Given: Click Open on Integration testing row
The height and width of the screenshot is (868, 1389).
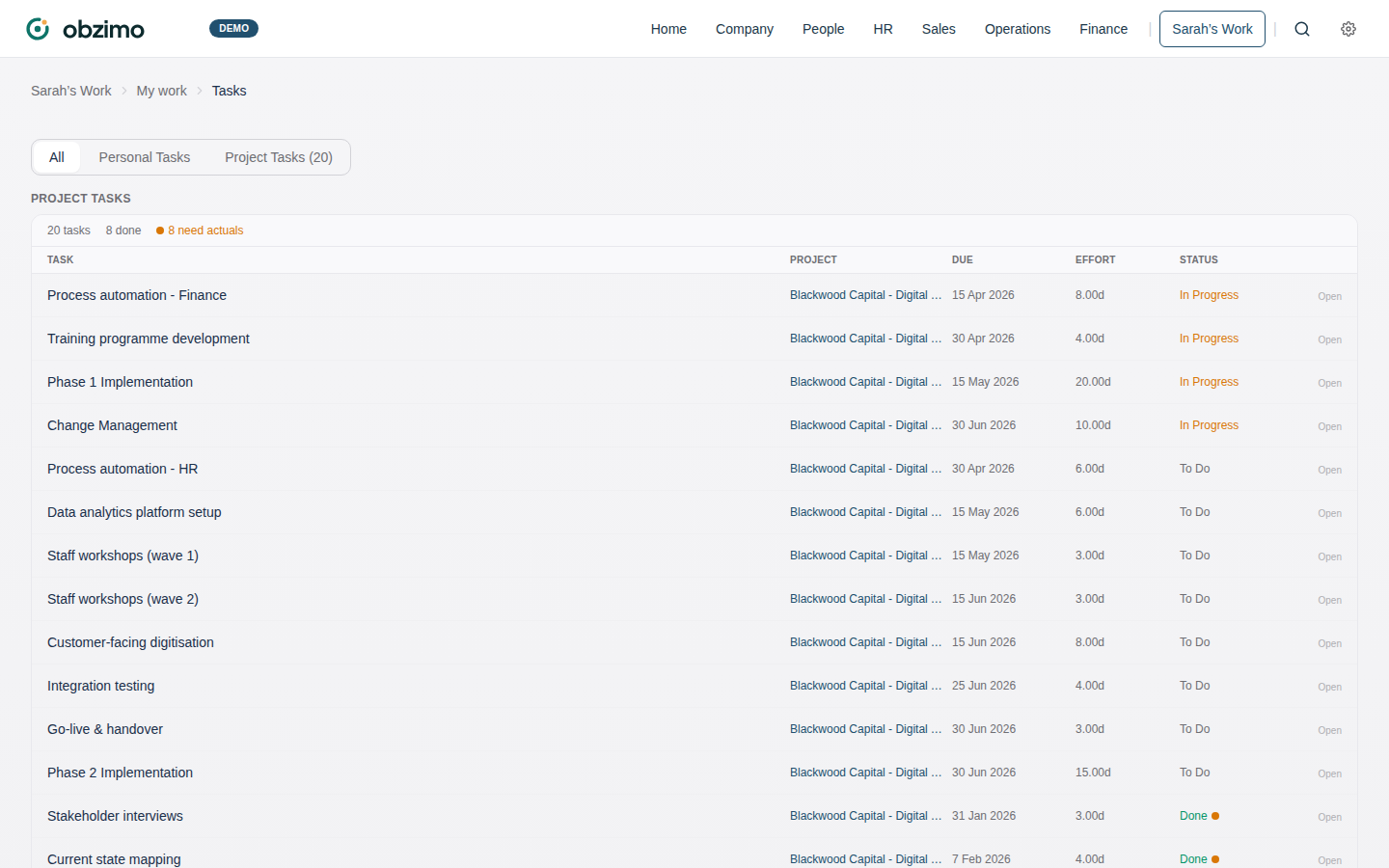Looking at the screenshot, I should [1329, 687].
